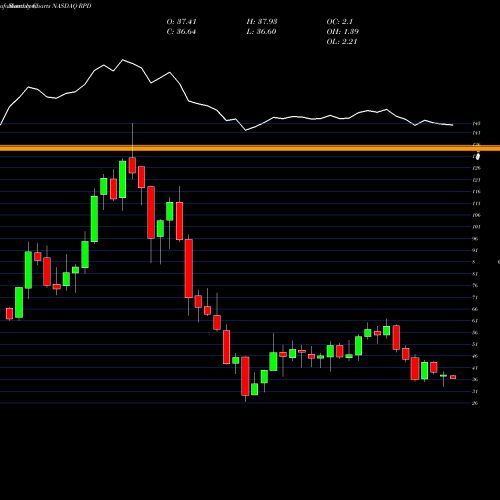Select the 66 price axis label
This screenshot has width=500, height=500.
pyautogui.click(x=475, y=309)
